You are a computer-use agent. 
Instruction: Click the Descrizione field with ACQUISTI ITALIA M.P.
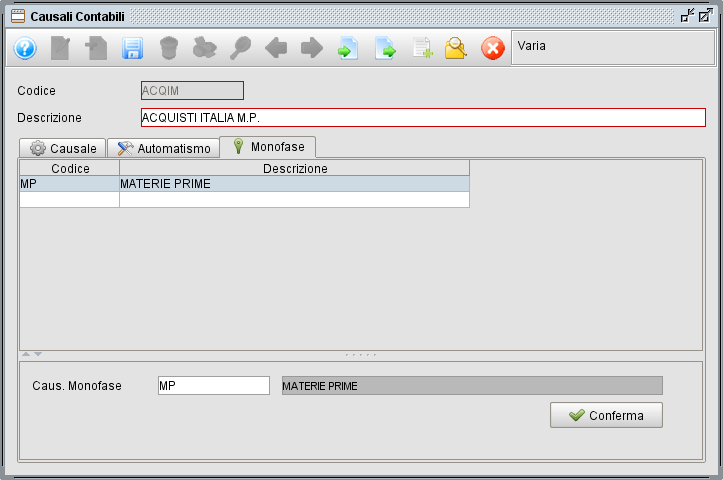click(x=422, y=118)
